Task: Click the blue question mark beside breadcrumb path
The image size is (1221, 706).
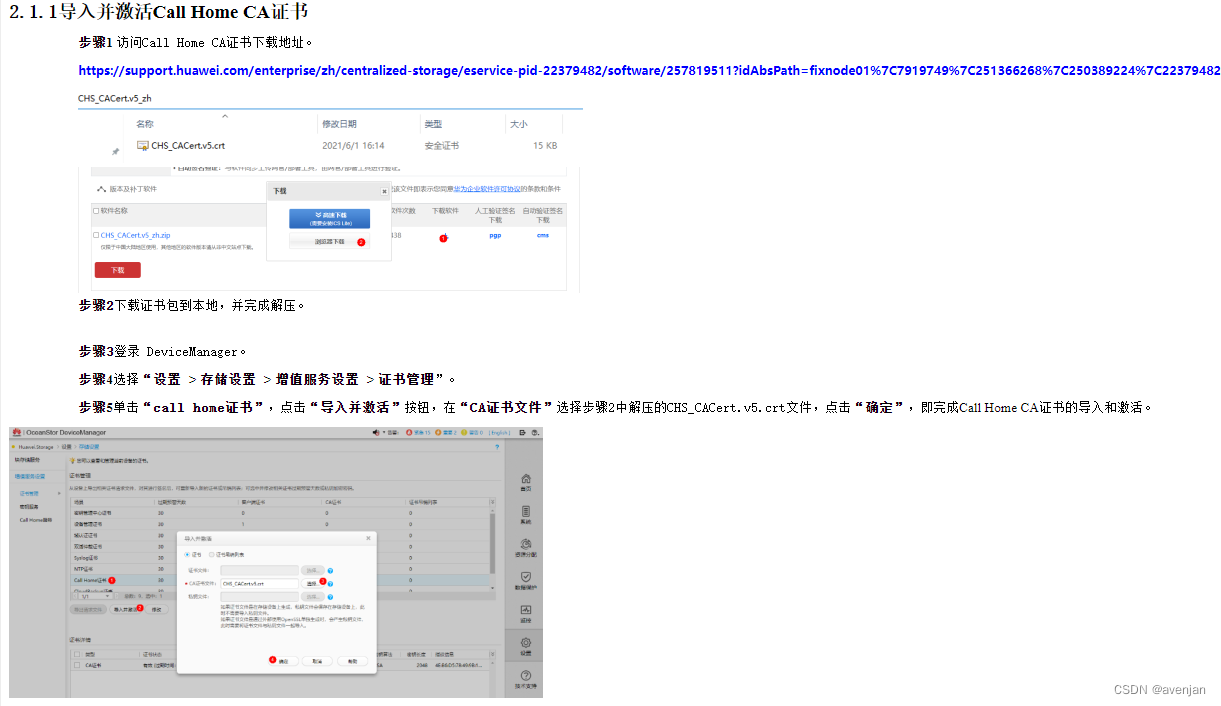Action: 497,447
